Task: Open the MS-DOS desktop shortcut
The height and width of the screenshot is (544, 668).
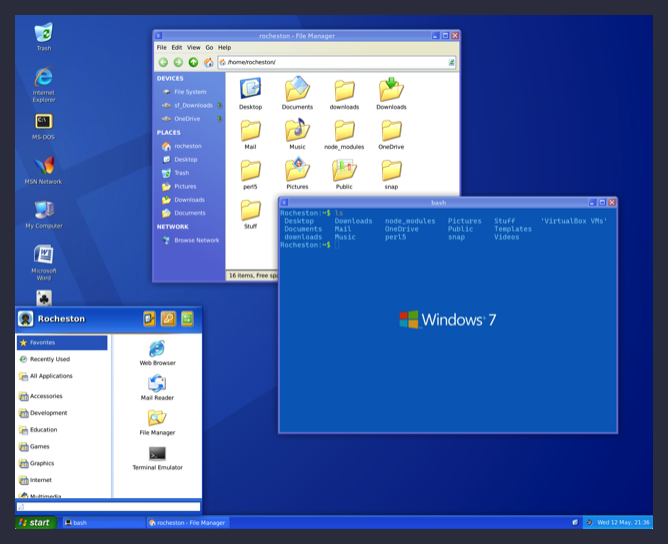Action: click(x=43, y=127)
